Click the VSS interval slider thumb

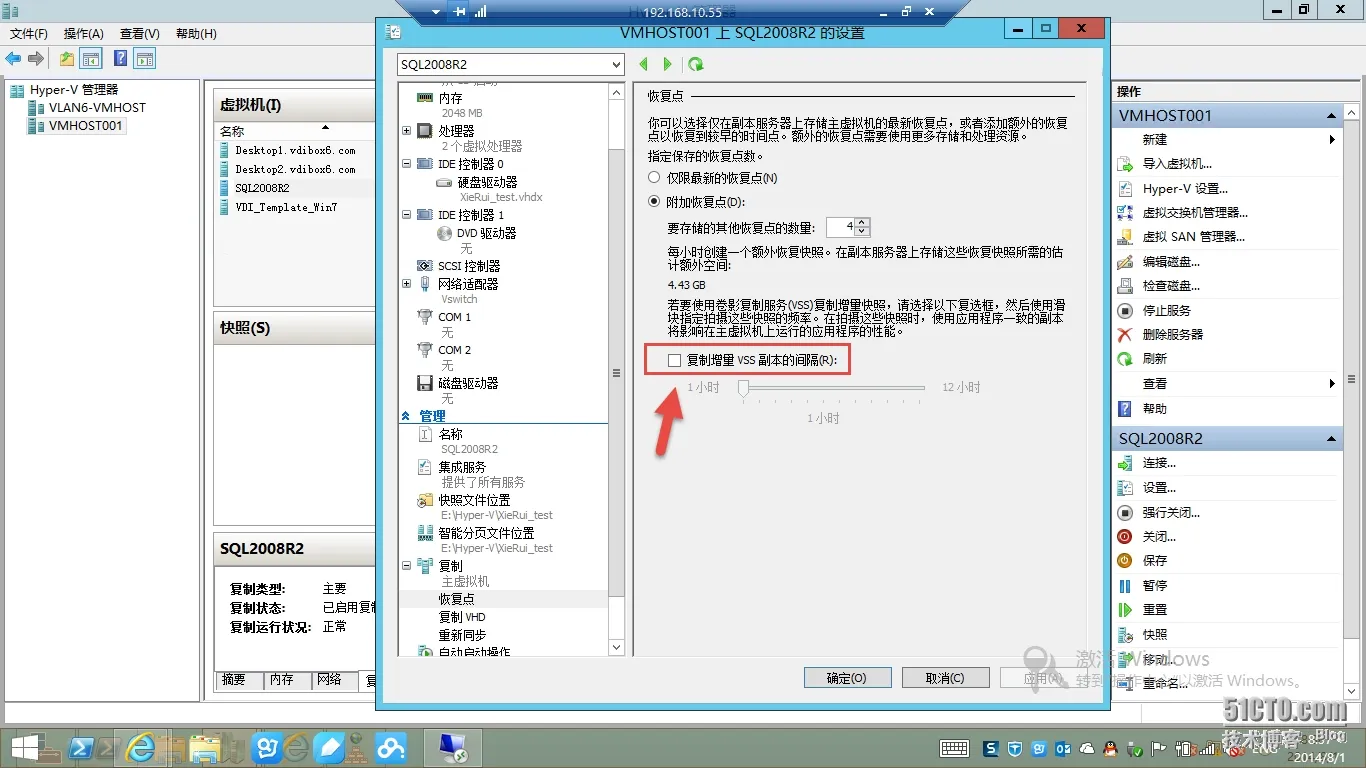743,388
